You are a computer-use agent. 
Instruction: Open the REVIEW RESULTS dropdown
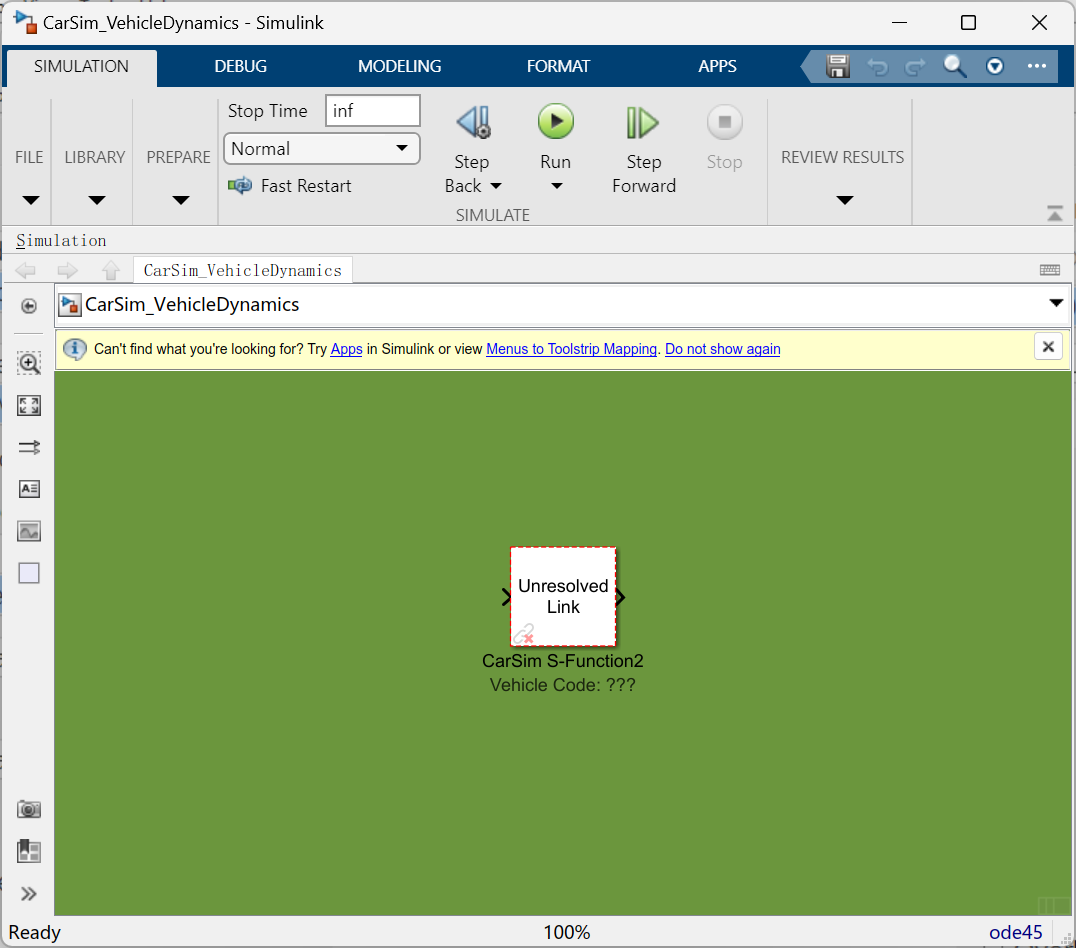[x=845, y=200]
